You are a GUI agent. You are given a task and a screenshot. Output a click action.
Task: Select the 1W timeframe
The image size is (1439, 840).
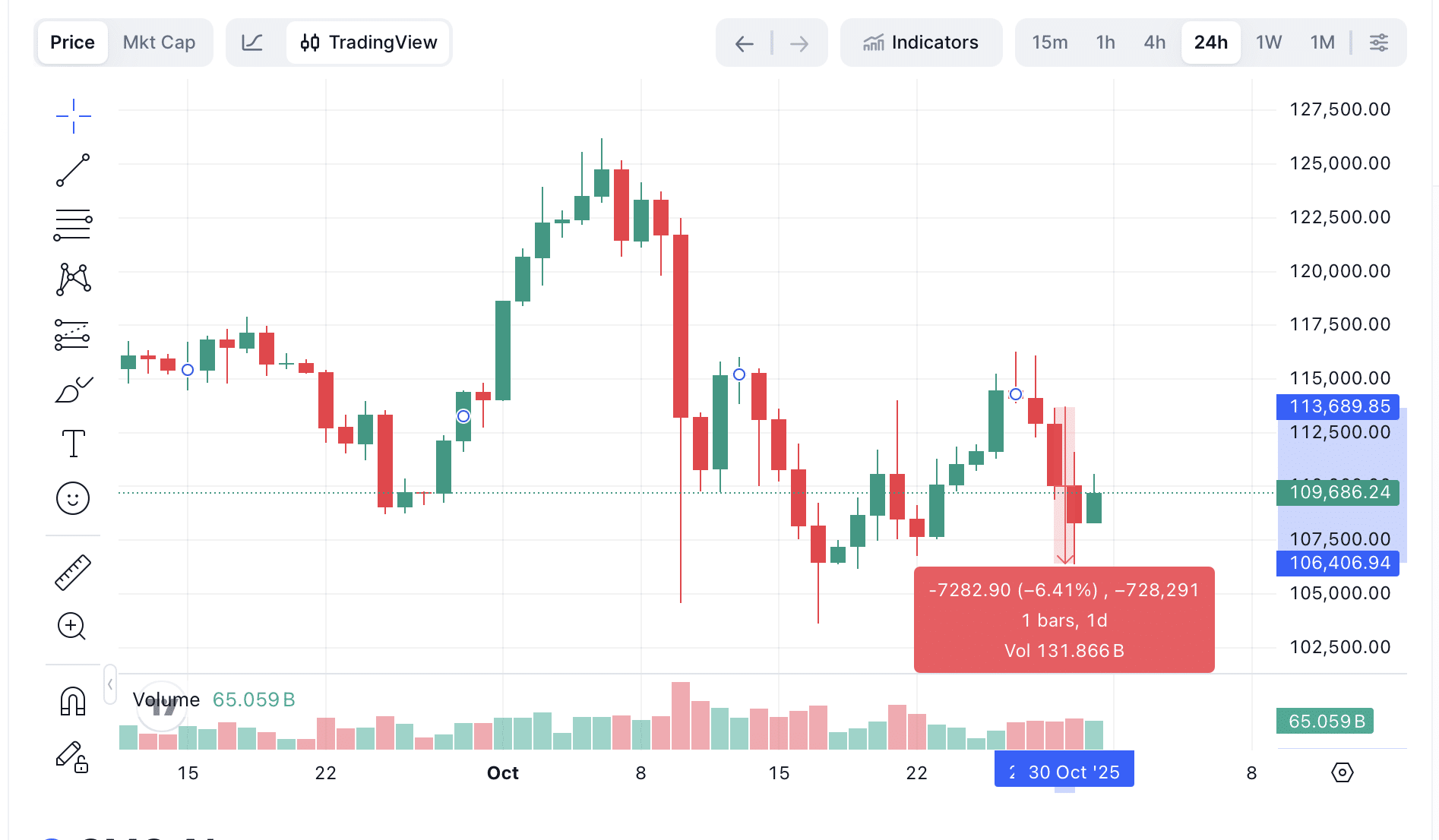coord(1268,43)
